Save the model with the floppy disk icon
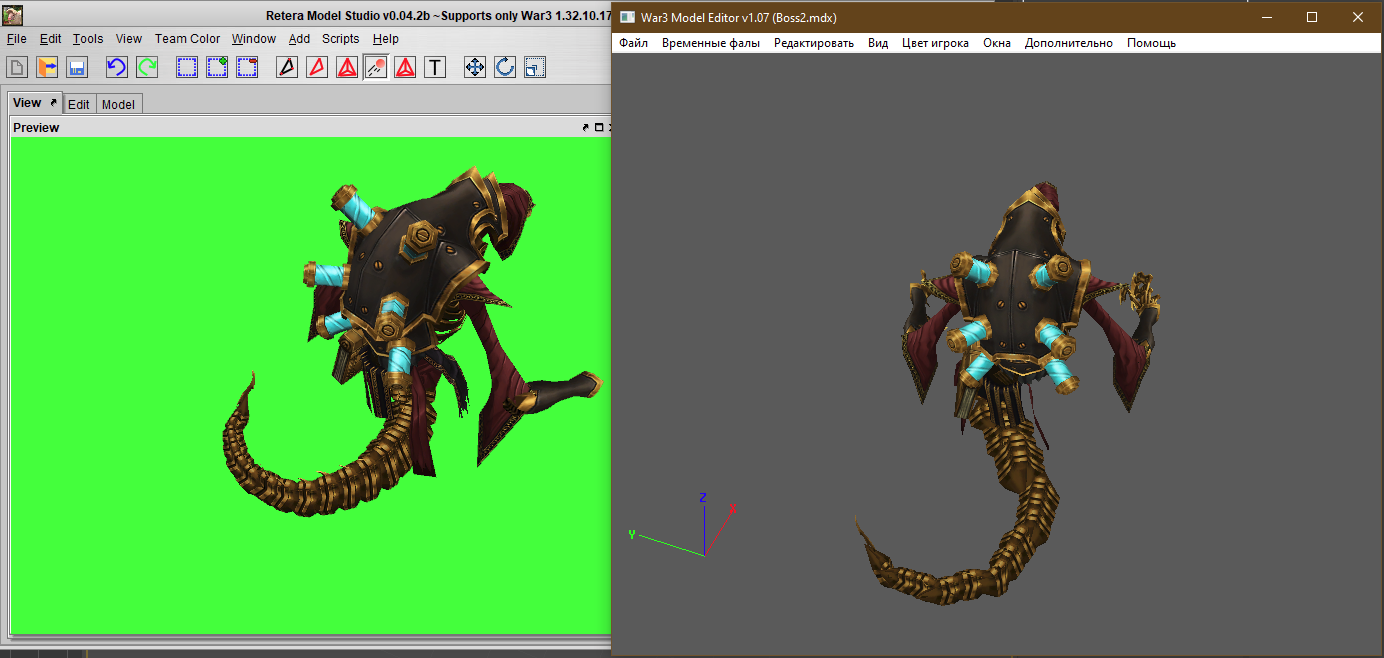Viewport: 1384px width, 658px height. [77, 67]
